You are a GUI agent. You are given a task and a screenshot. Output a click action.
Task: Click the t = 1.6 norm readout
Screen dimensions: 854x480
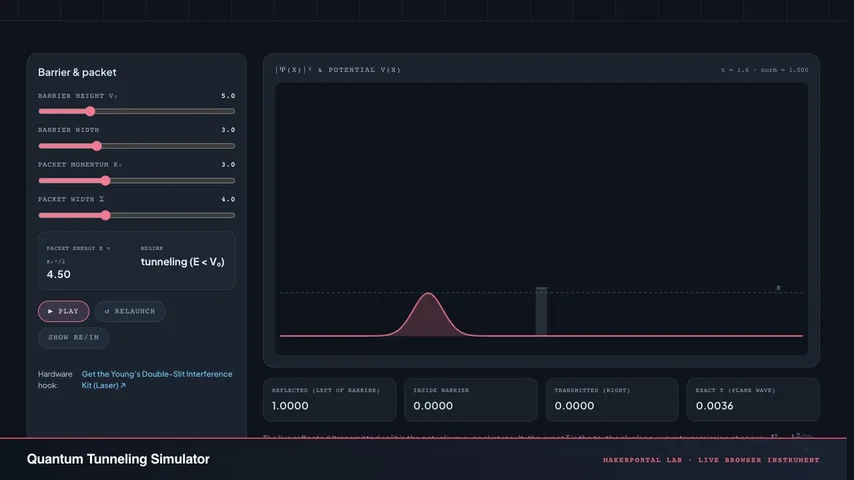pos(765,70)
